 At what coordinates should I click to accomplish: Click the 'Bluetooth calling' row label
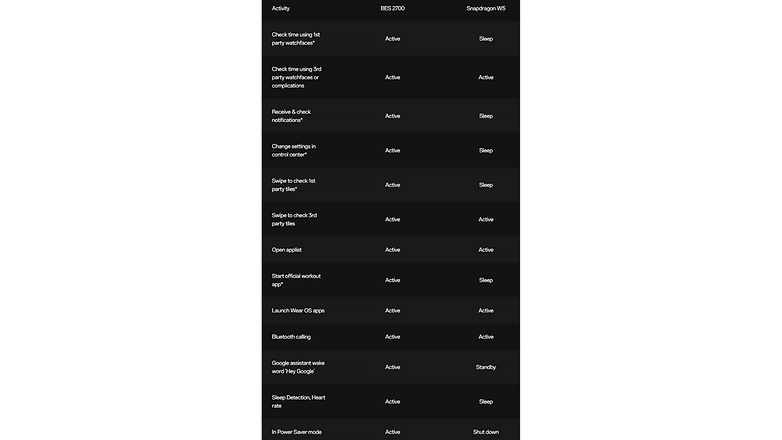[291, 337]
